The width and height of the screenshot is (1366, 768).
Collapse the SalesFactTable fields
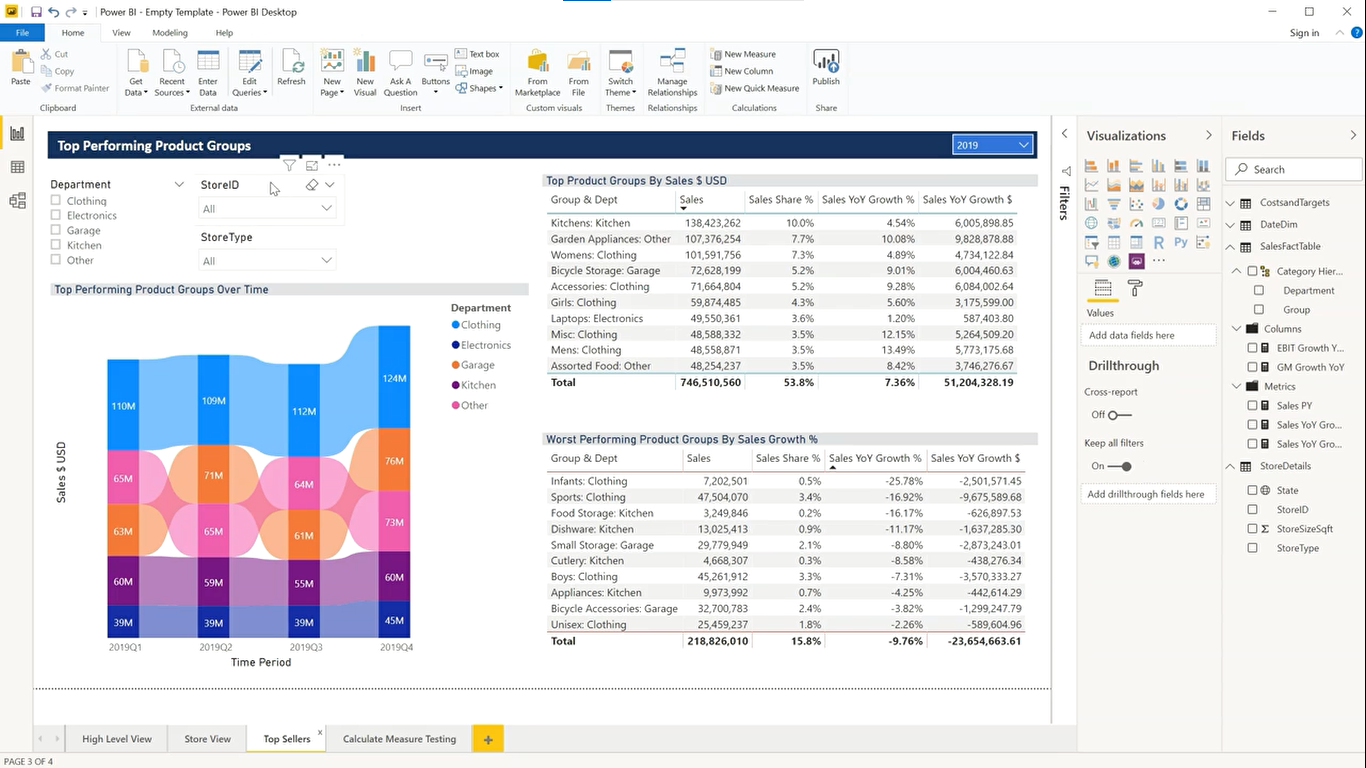point(1230,246)
